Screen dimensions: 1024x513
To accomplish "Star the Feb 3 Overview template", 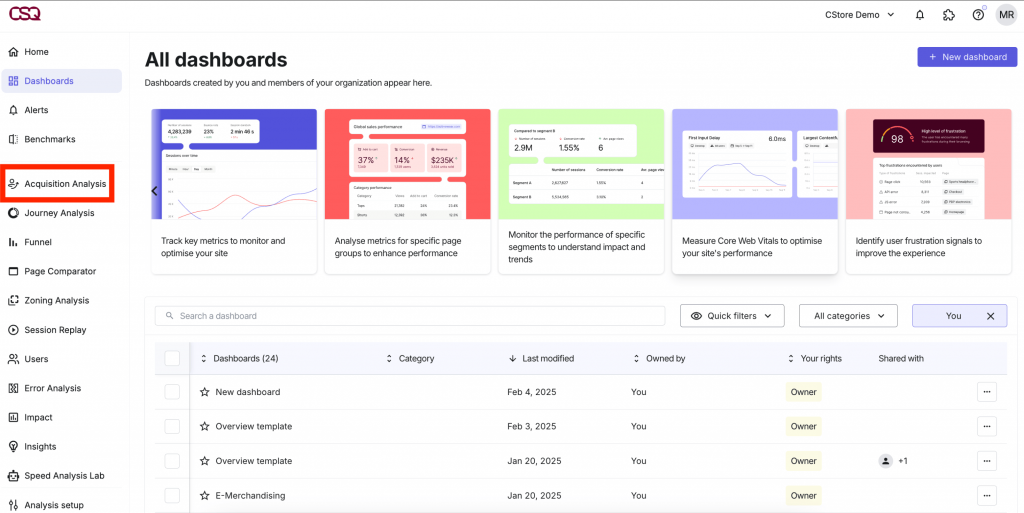I will [x=204, y=426].
